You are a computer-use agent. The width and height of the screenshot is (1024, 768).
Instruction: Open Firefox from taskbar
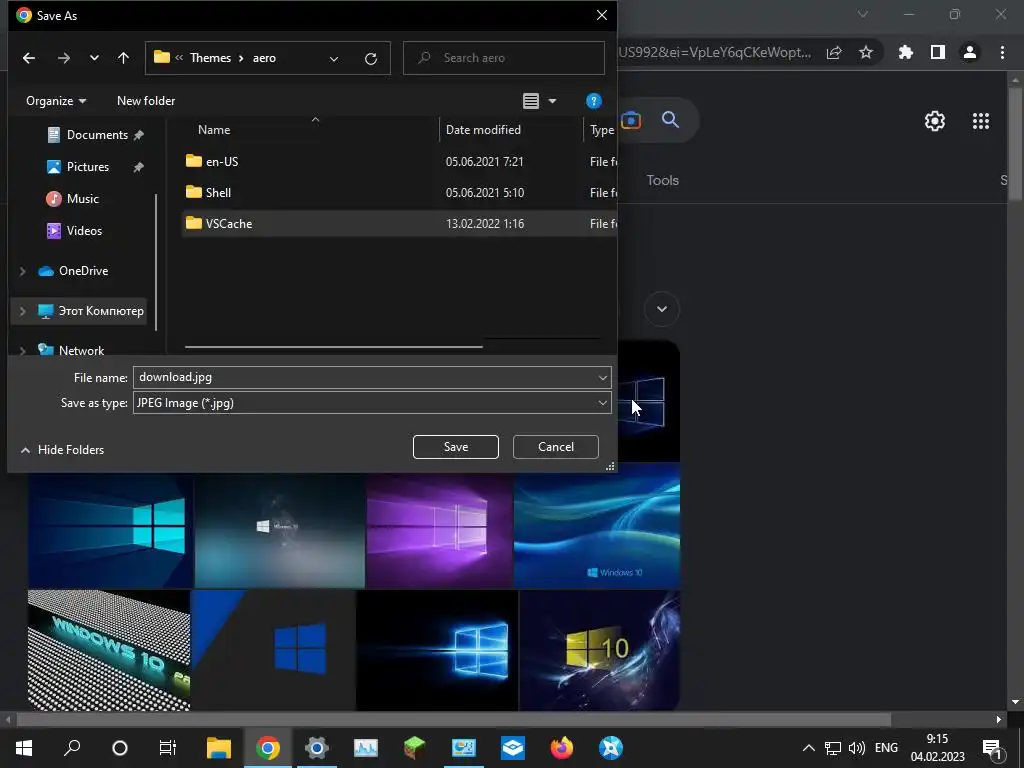pyautogui.click(x=562, y=748)
